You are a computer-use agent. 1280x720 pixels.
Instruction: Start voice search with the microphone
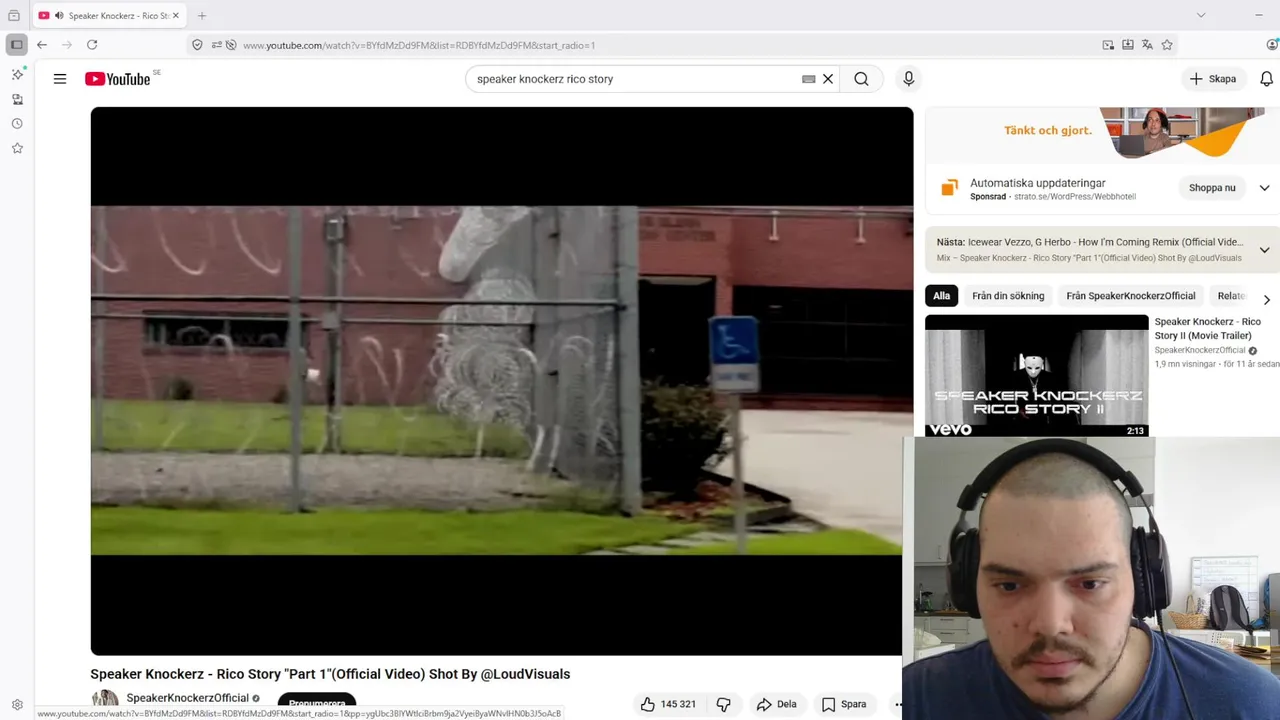coord(908,79)
